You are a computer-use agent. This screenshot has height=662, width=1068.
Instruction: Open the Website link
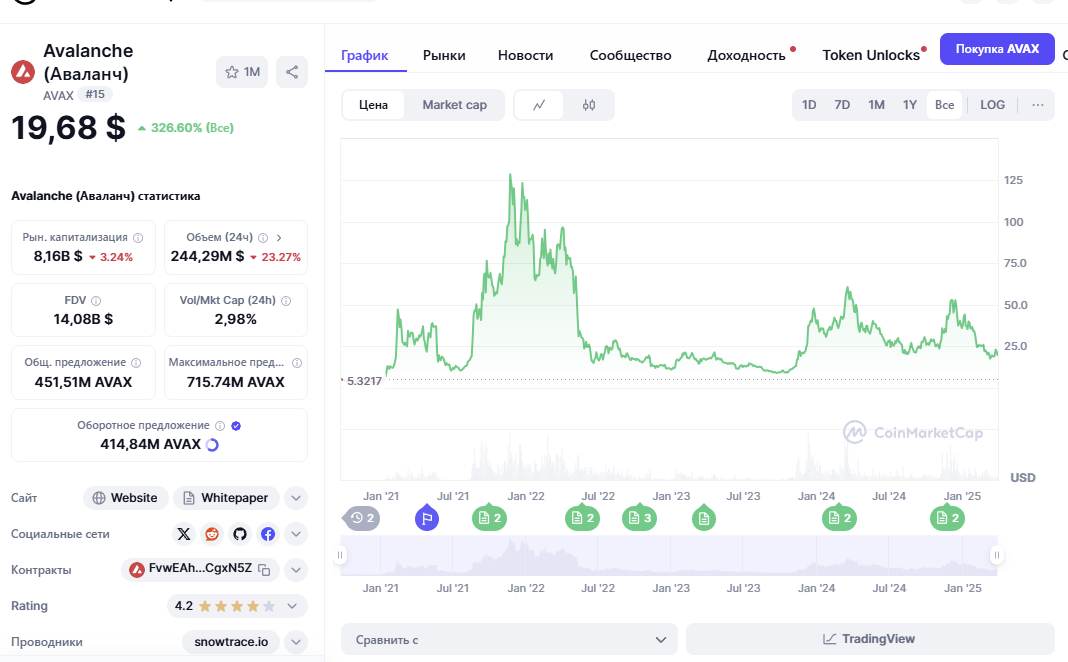[125, 498]
